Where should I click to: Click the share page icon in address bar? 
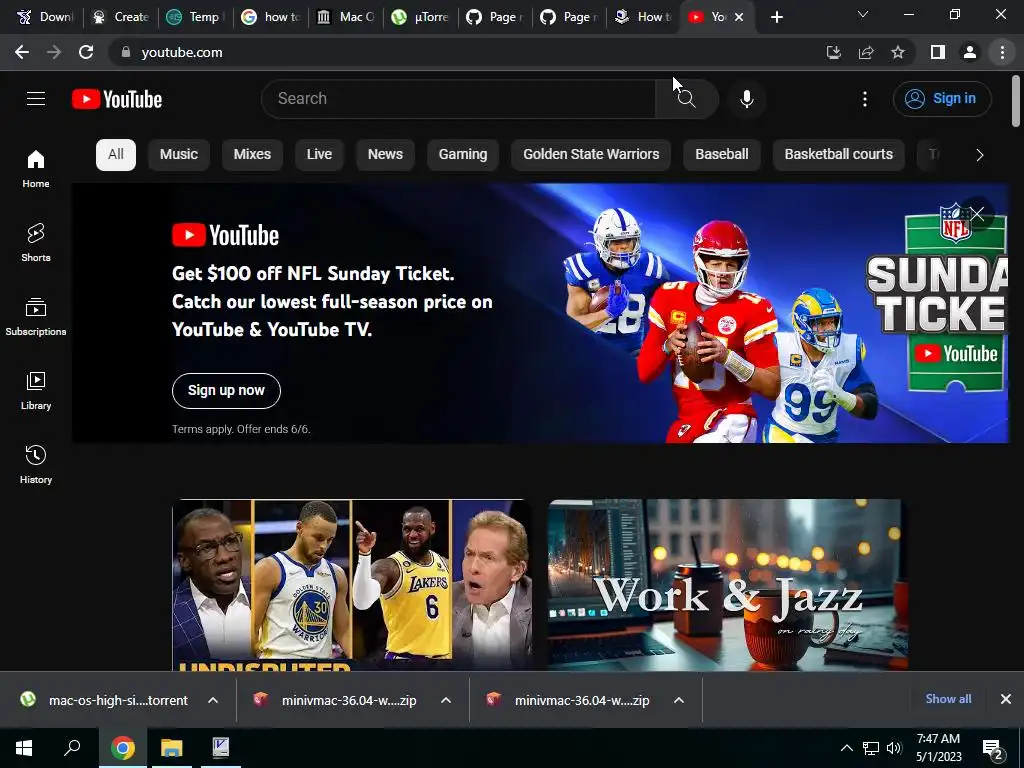point(866,52)
